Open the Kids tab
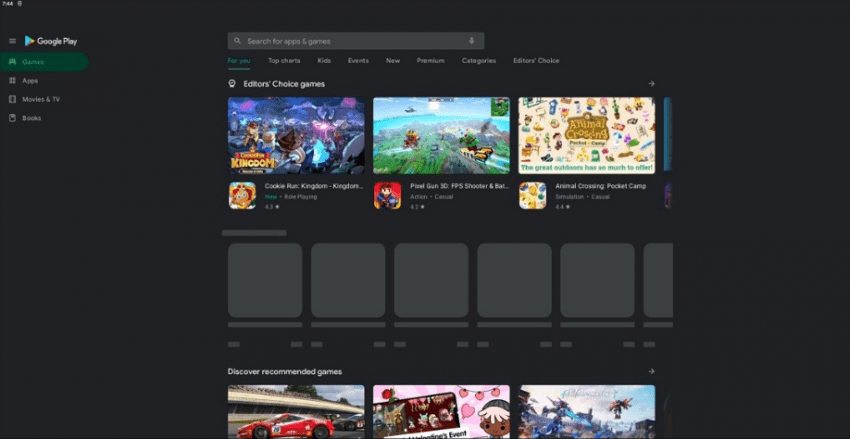Image resolution: width=850 pixels, height=439 pixels. pyautogui.click(x=324, y=61)
